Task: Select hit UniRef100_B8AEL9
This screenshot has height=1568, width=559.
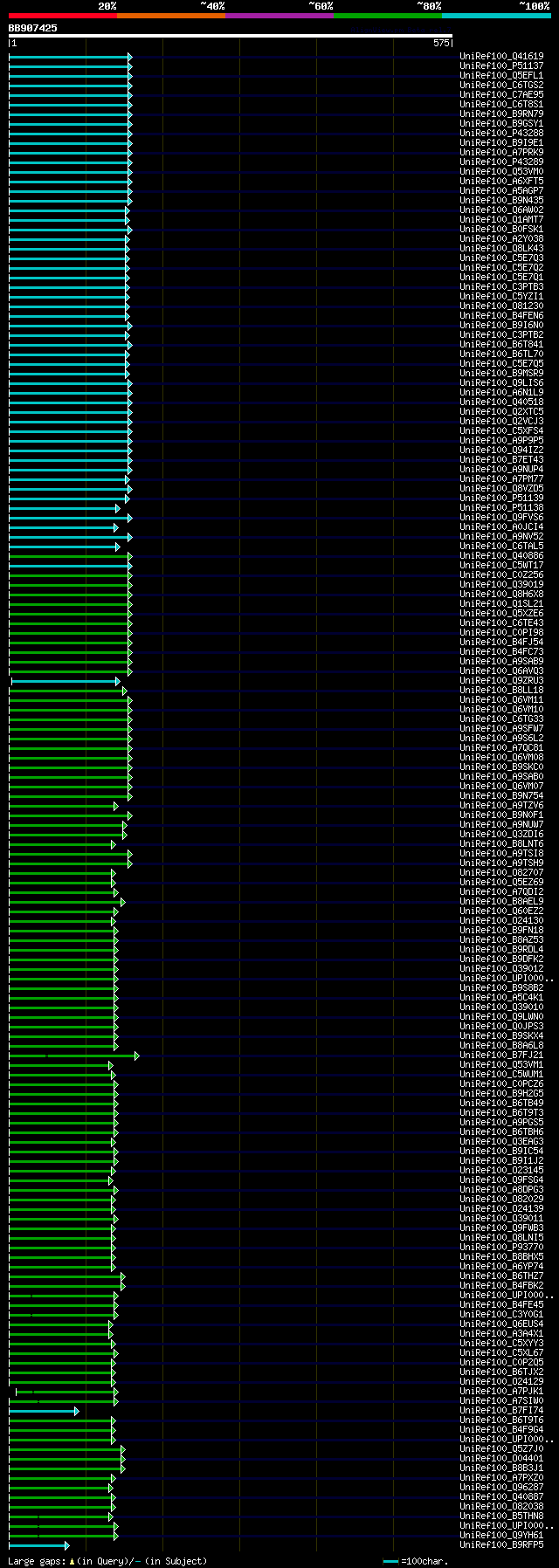Action: [x=501, y=902]
